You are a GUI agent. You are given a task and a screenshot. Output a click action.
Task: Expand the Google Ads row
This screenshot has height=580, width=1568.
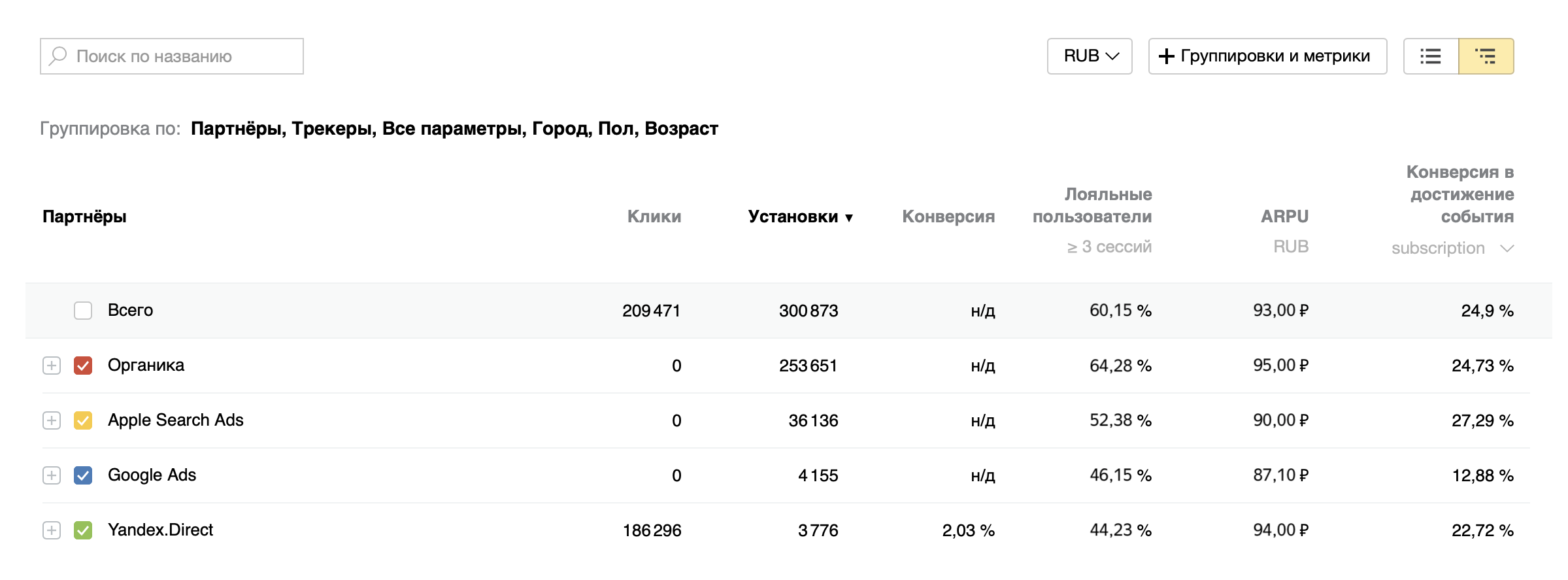pyautogui.click(x=52, y=475)
